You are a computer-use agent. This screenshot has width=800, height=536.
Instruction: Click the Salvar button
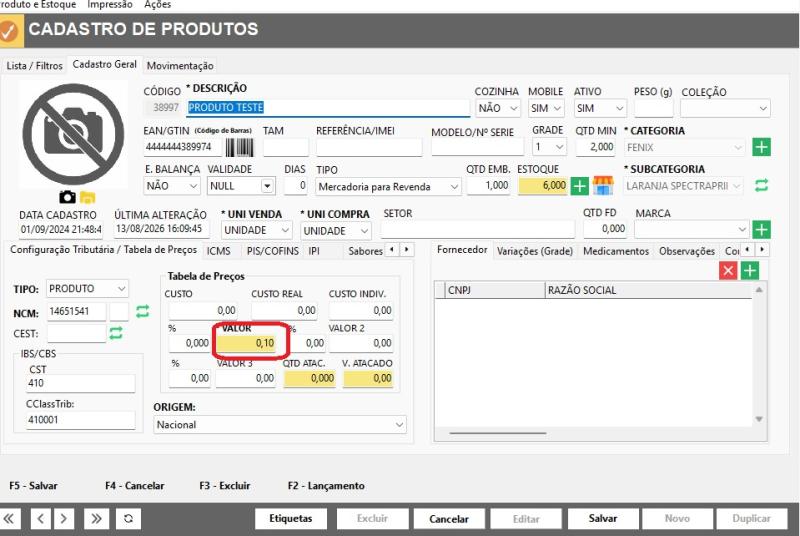tap(603, 519)
